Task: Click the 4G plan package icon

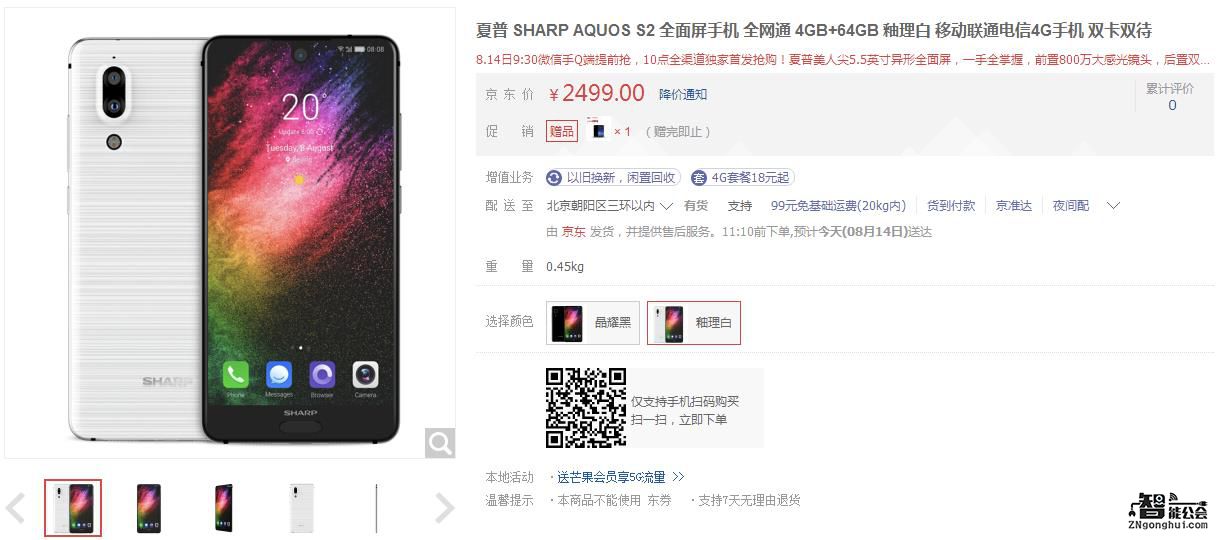Action: (698, 178)
